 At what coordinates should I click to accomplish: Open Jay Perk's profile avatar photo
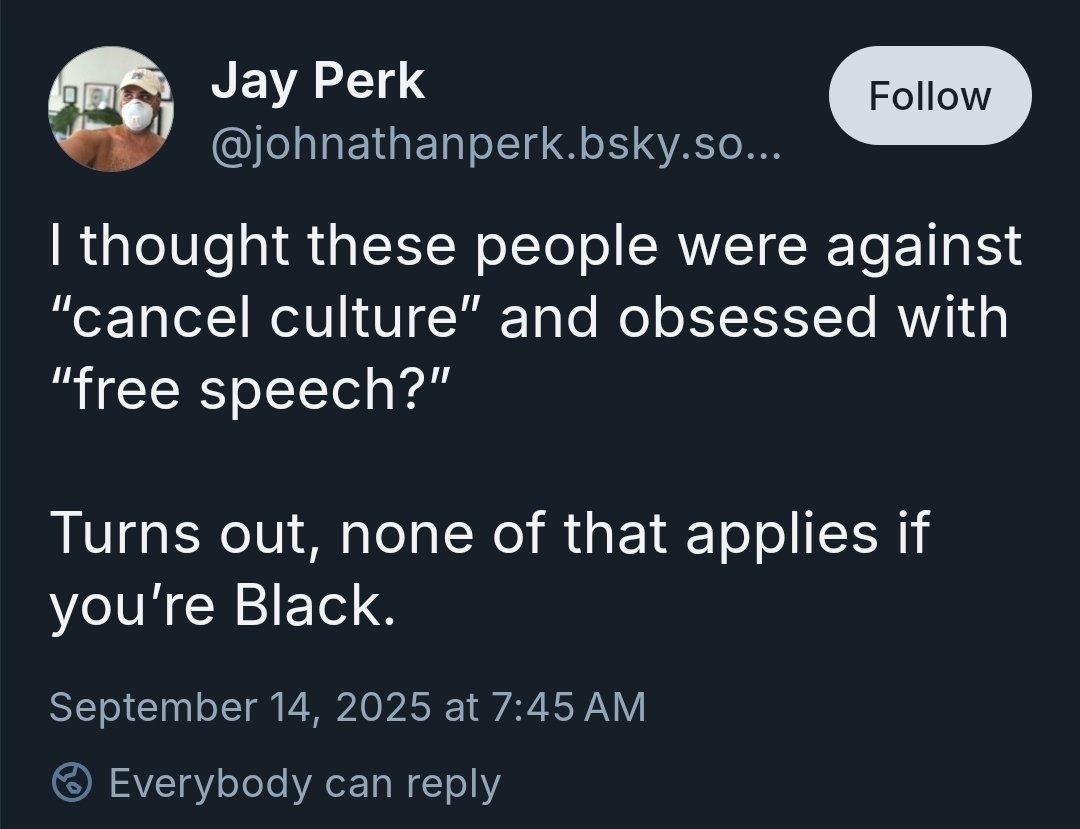pos(111,110)
